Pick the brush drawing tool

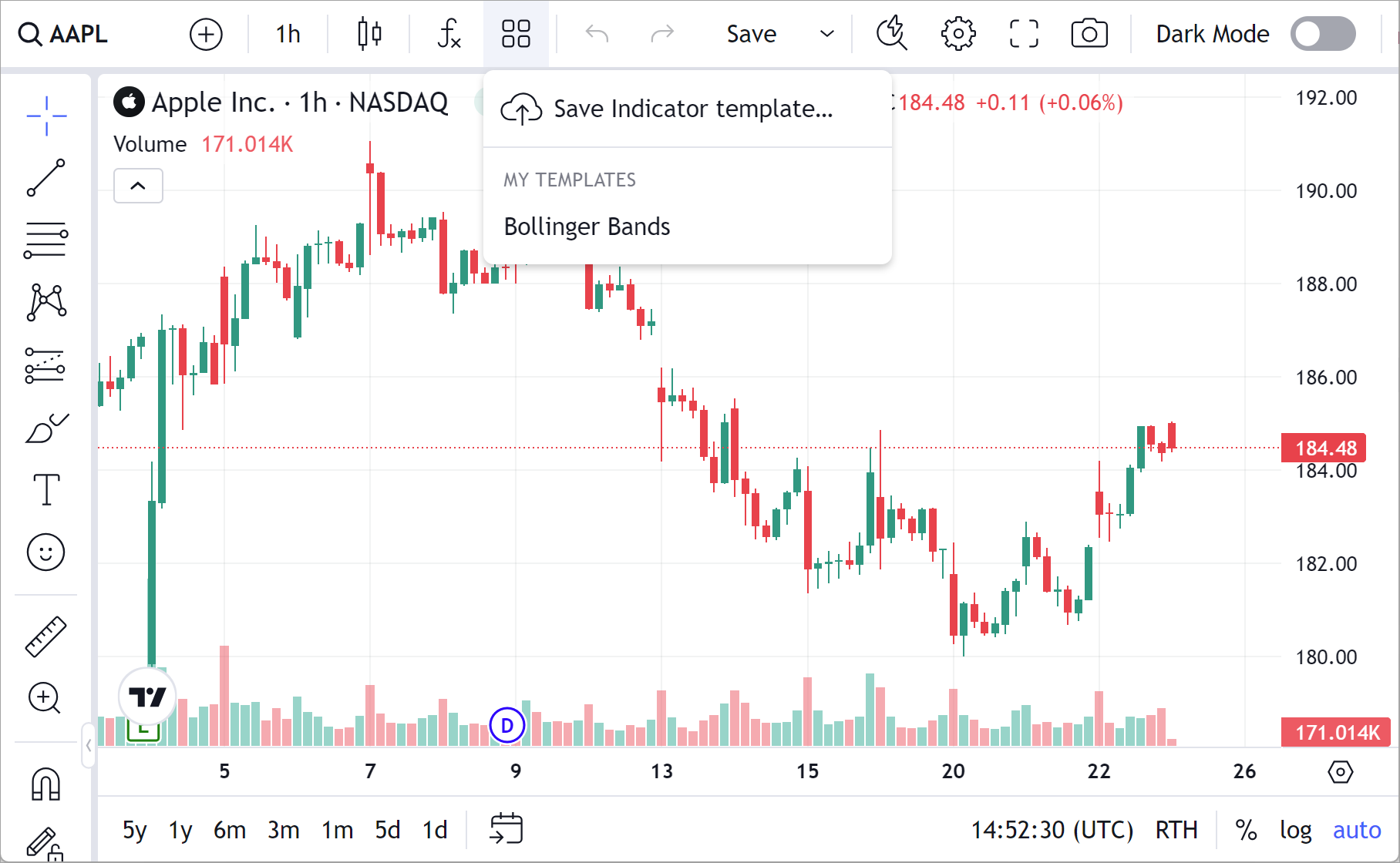click(45, 428)
